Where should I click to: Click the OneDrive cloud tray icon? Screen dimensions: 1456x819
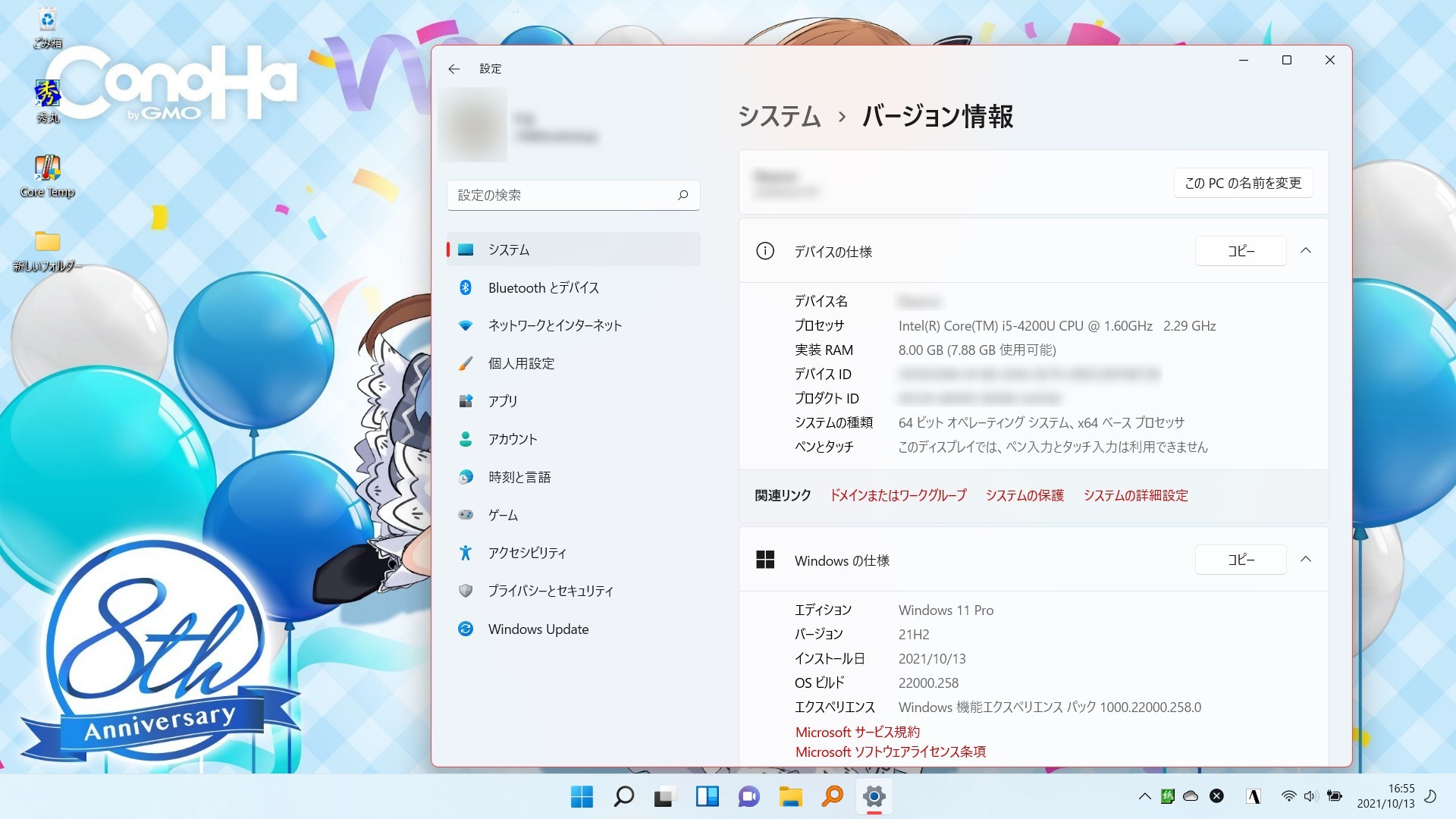pyautogui.click(x=1191, y=796)
